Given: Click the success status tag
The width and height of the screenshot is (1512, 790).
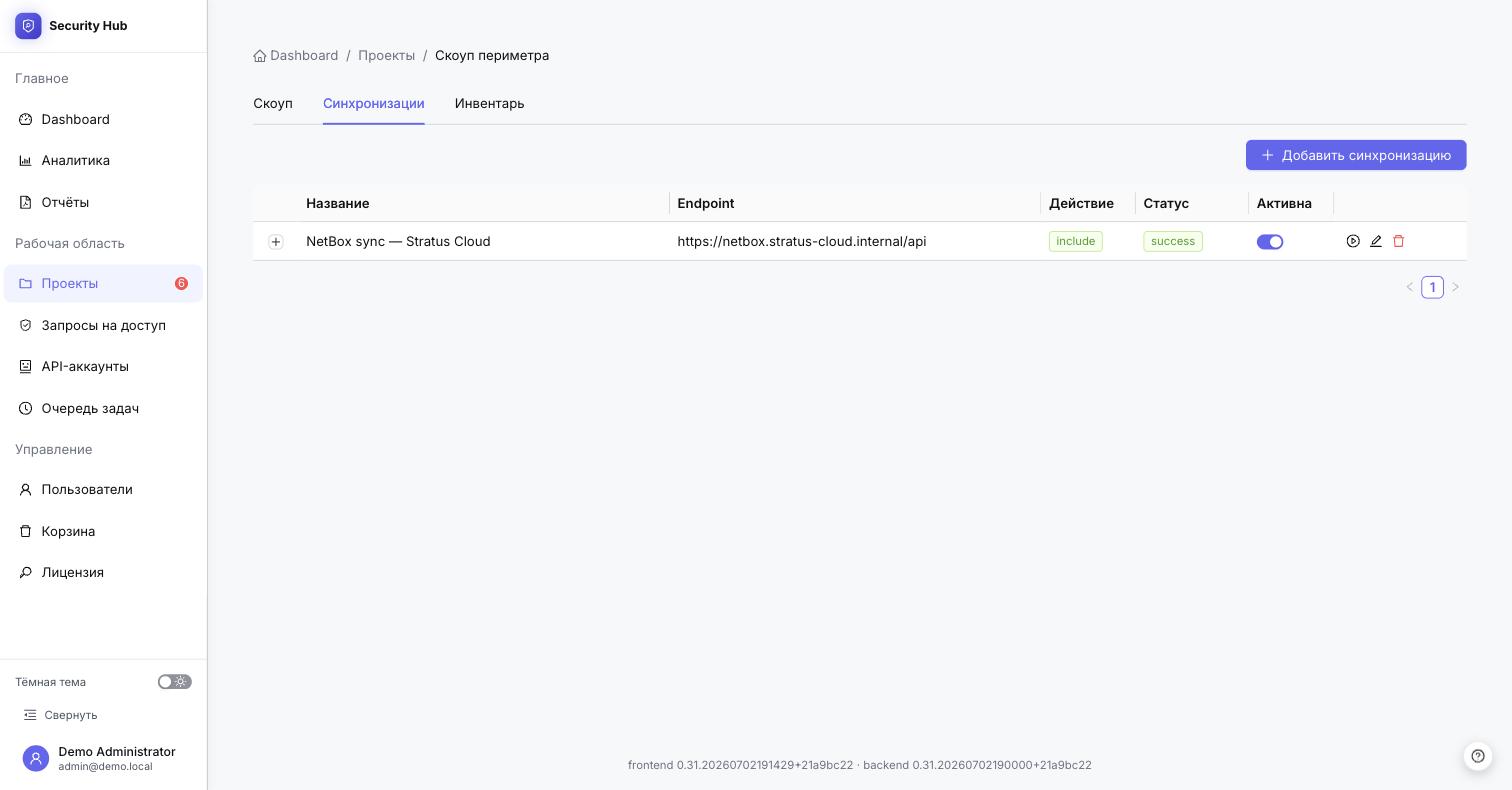Looking at the screenshot, I should point(1173,241).
